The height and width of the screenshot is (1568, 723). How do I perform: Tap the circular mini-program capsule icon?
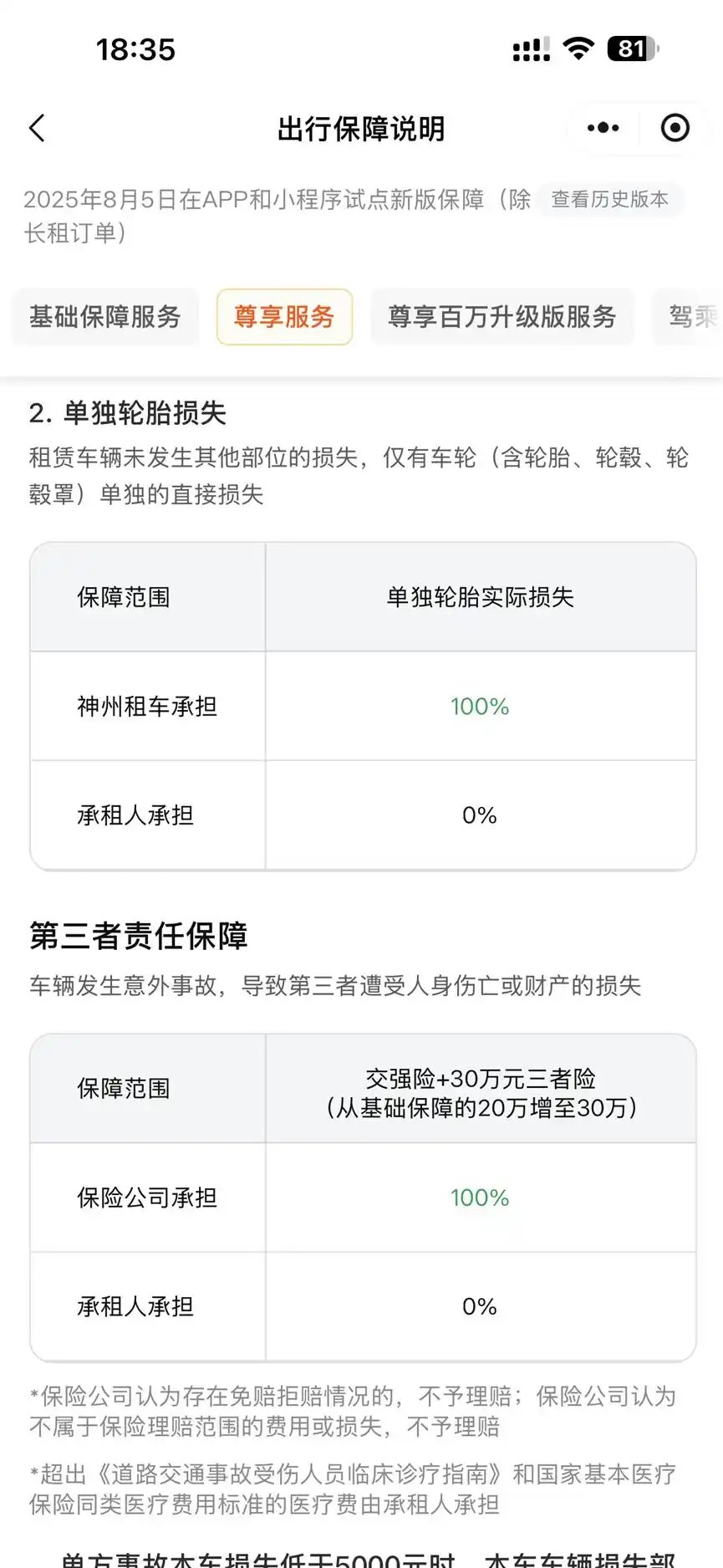point(674,128)
